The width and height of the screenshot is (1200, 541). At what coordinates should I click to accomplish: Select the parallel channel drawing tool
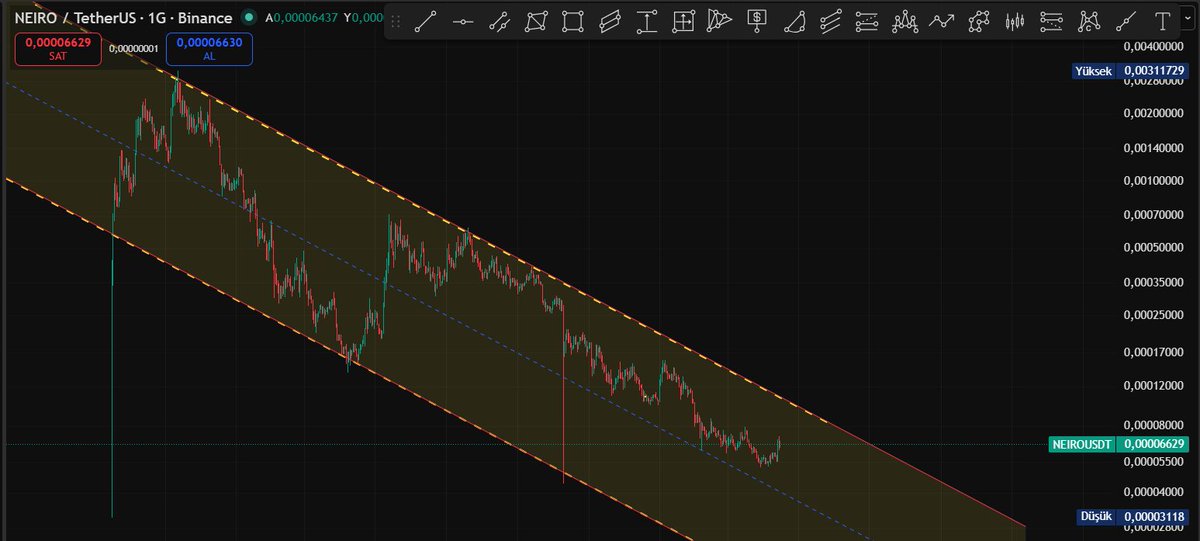610,21
